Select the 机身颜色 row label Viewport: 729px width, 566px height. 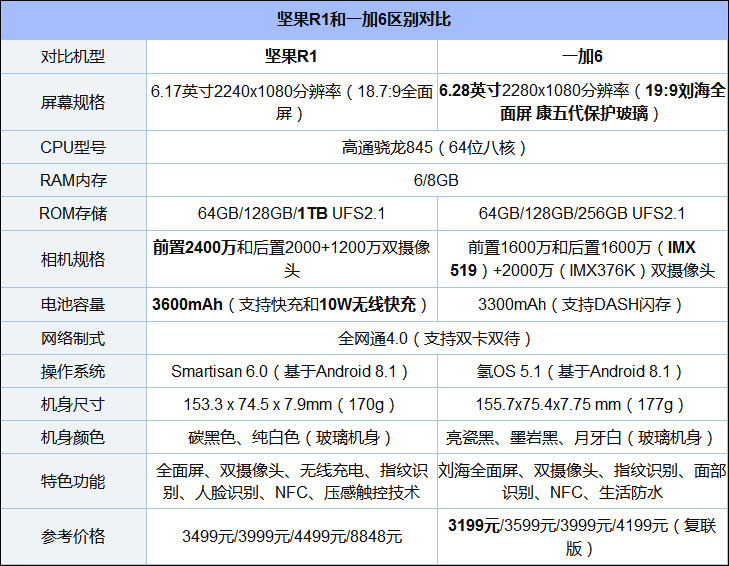(73, 437)
